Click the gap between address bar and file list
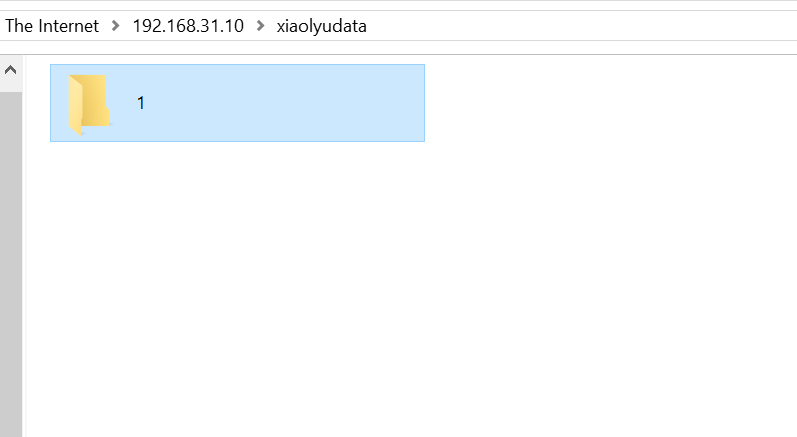This screenshot has width=797, height=437. [398, 47]
